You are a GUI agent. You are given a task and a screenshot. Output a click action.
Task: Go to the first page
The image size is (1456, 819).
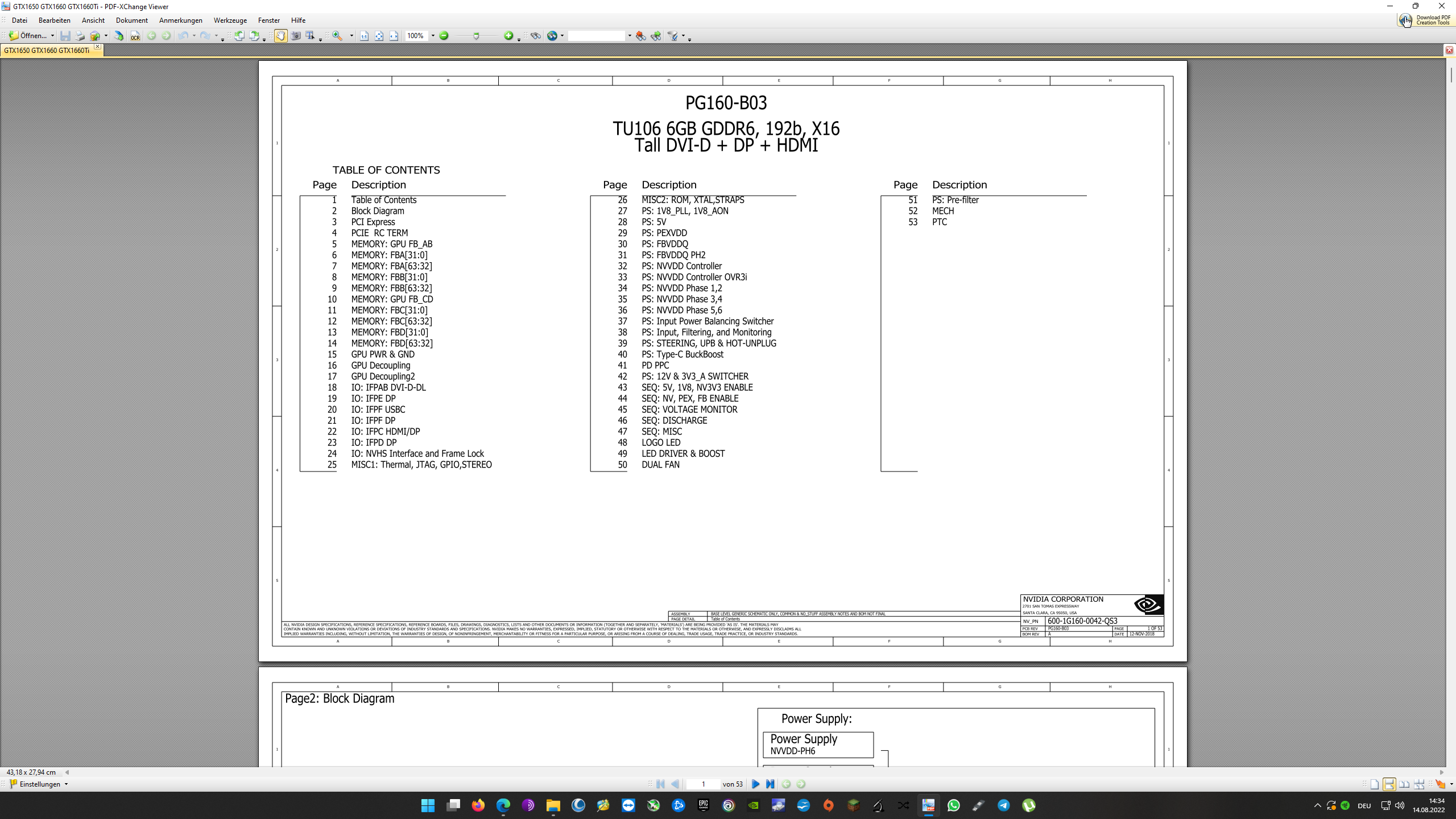pos(660,784)
